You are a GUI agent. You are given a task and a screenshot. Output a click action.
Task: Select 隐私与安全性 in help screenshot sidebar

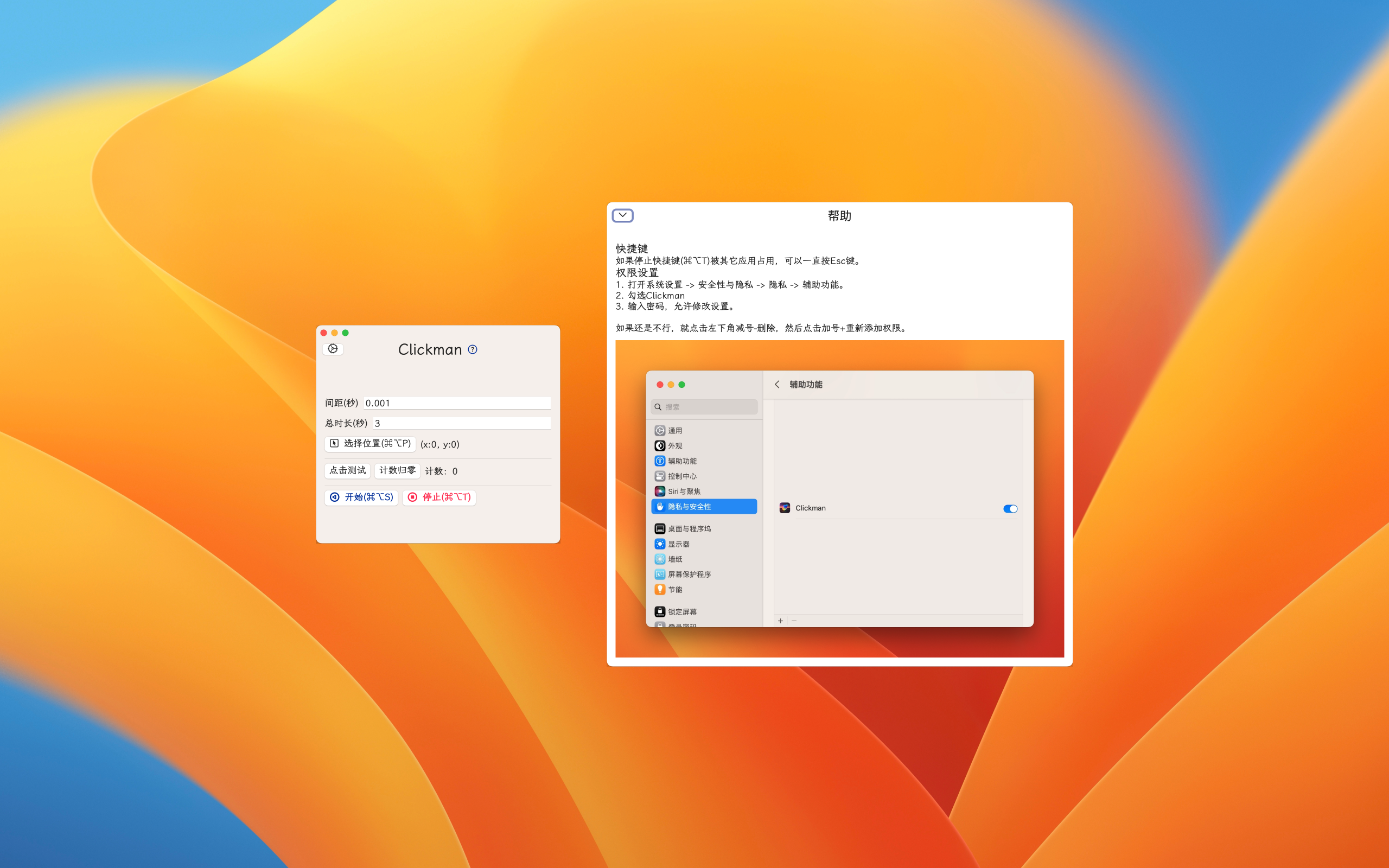coord(704,506)
